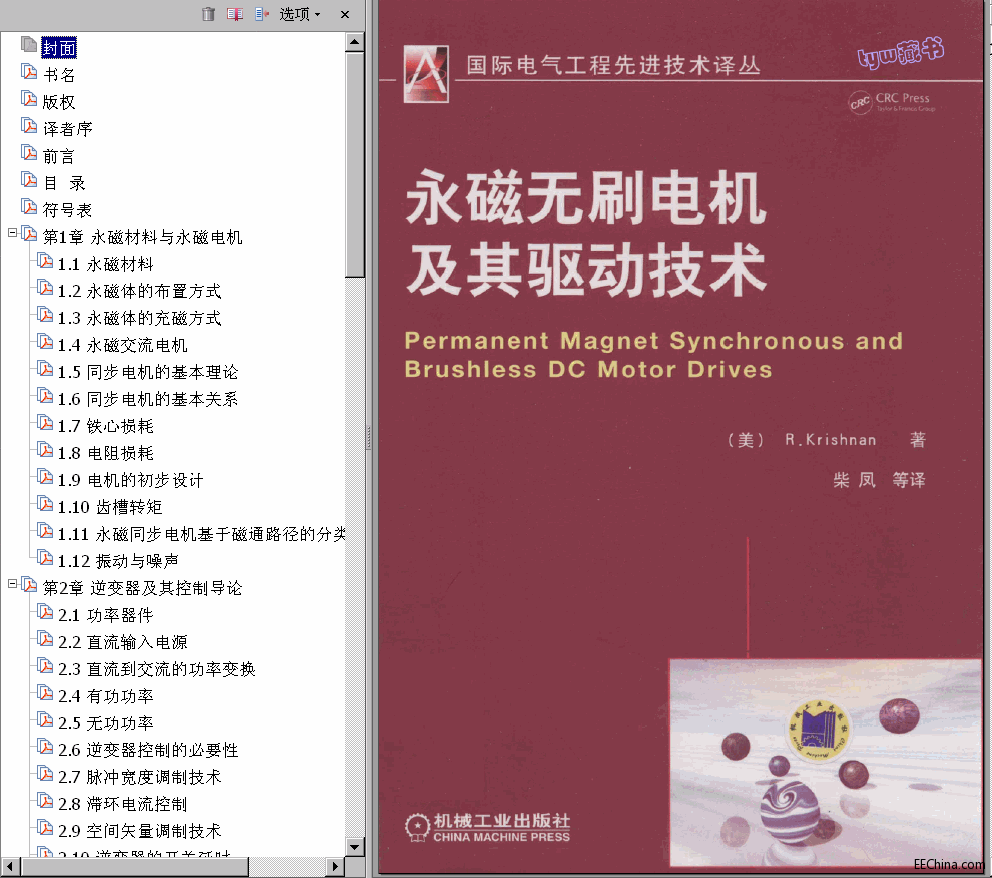
Task: Click the expand current bookmark icon
Action: coord(262,14)
